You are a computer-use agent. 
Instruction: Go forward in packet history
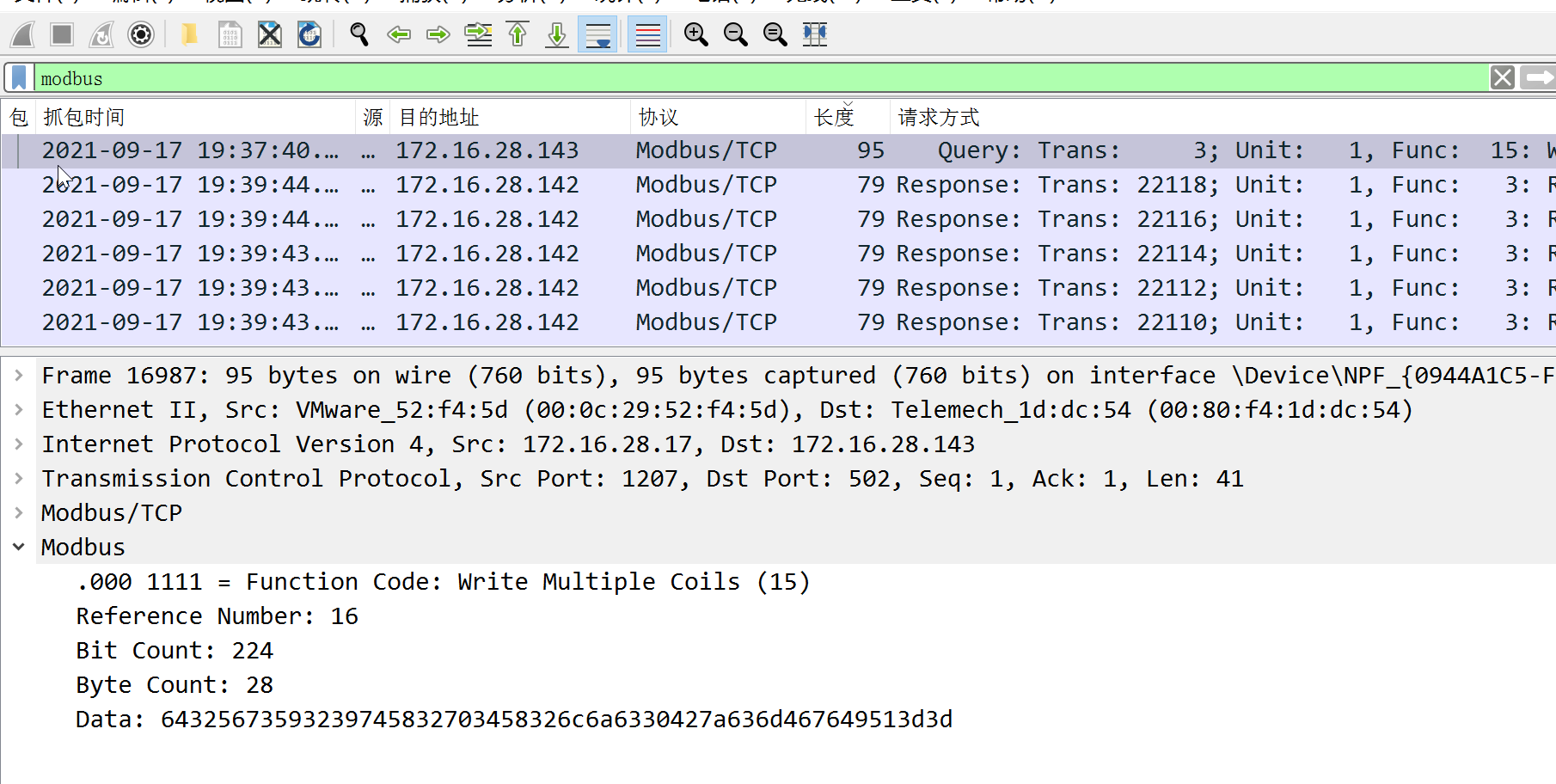click(x=438, y=34)
